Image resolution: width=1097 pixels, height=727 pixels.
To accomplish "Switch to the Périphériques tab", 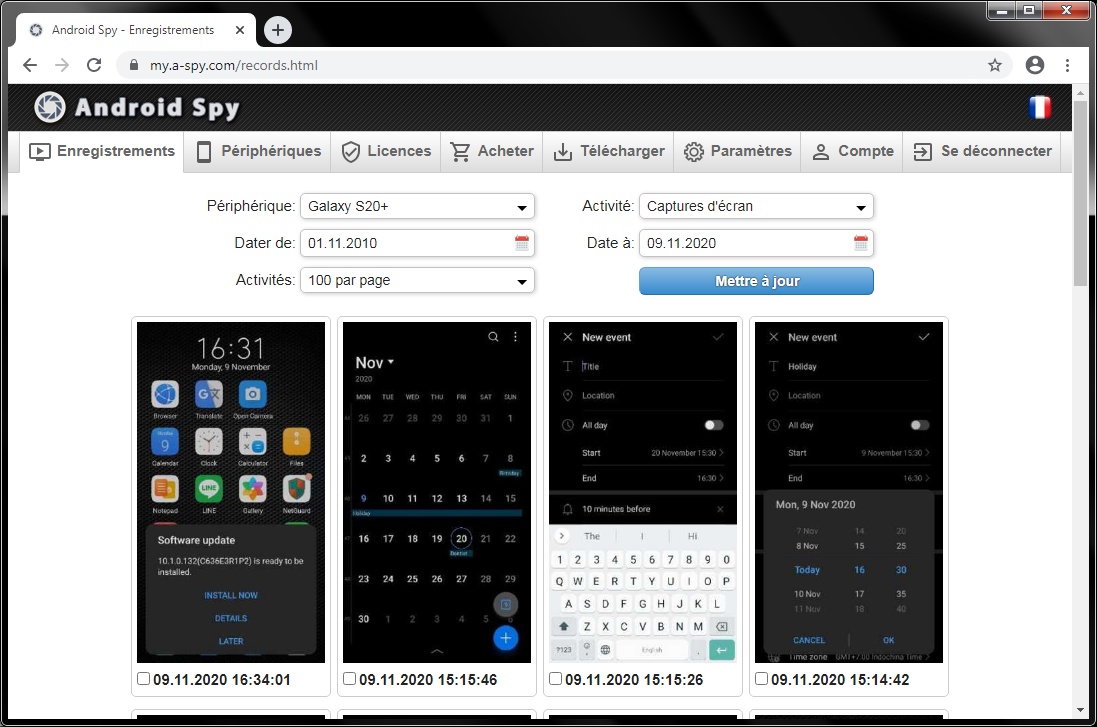I will click(258, 151).
